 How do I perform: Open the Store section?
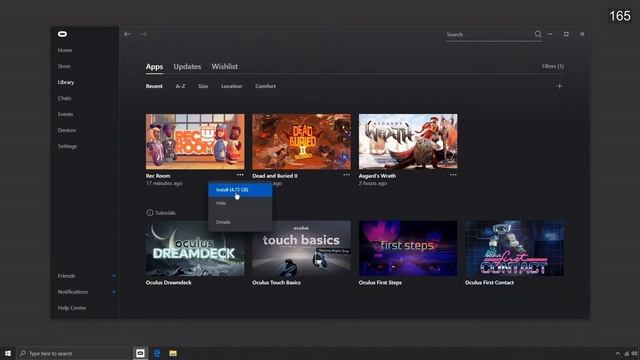click(64, 66)
